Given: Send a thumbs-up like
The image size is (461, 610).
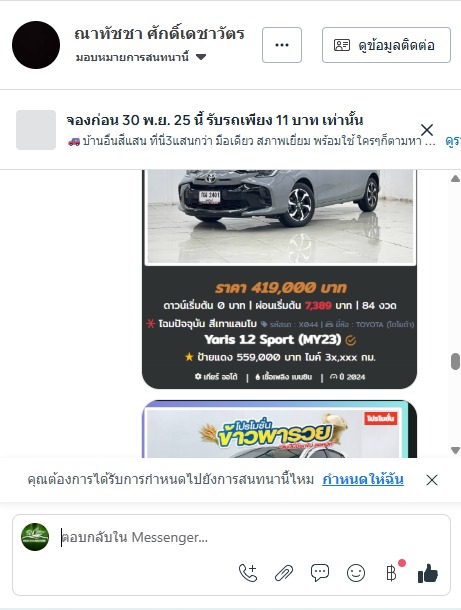Looking at the screenshot, I should [428, 573].
